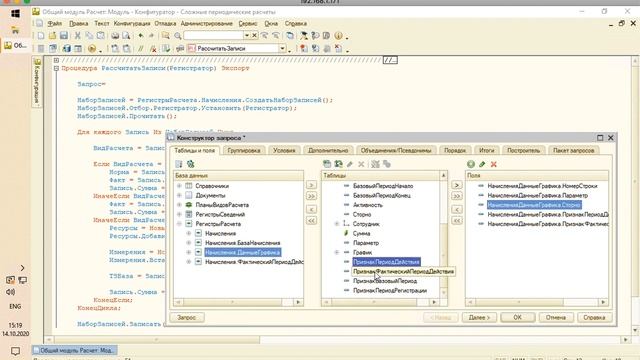640x360 pixels.
Task: Open the Syntax assistant icon
Action: point(304,36)
